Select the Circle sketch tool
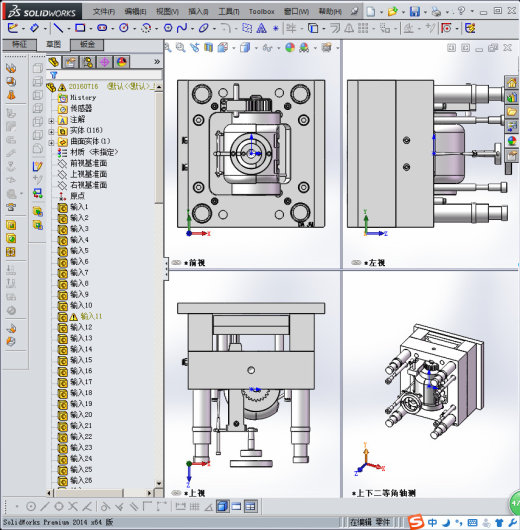This screenshot has width=520, height=530. coord(124,28)
